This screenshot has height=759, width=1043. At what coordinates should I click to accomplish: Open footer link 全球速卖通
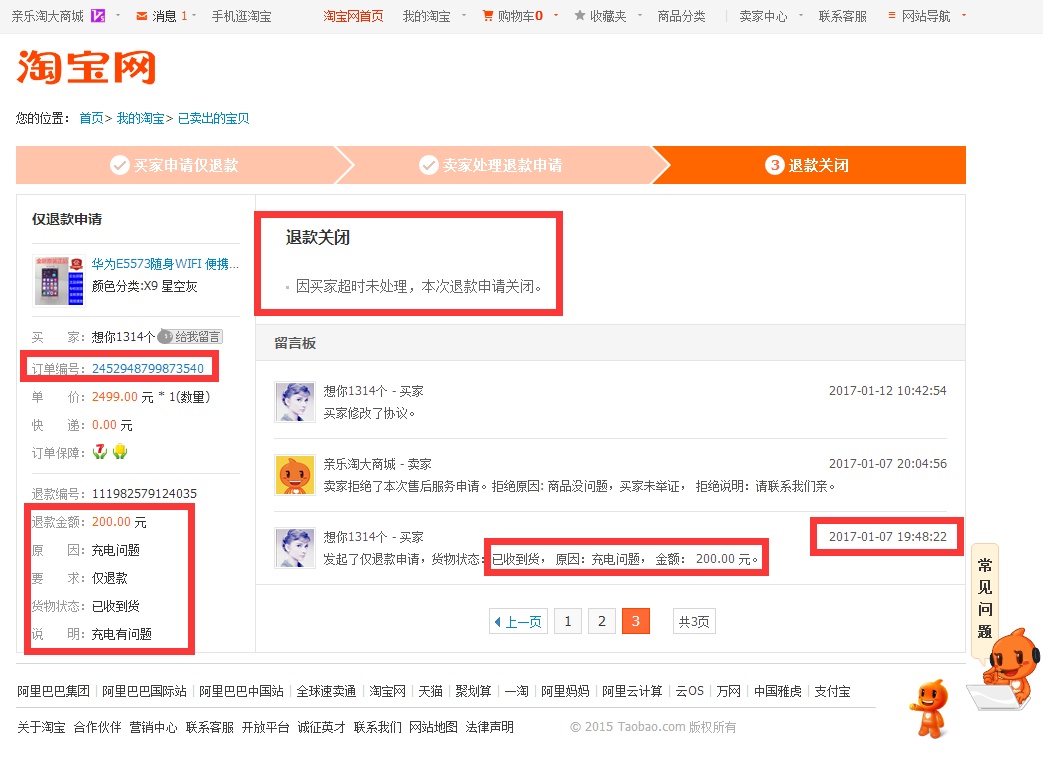(326, 691)
